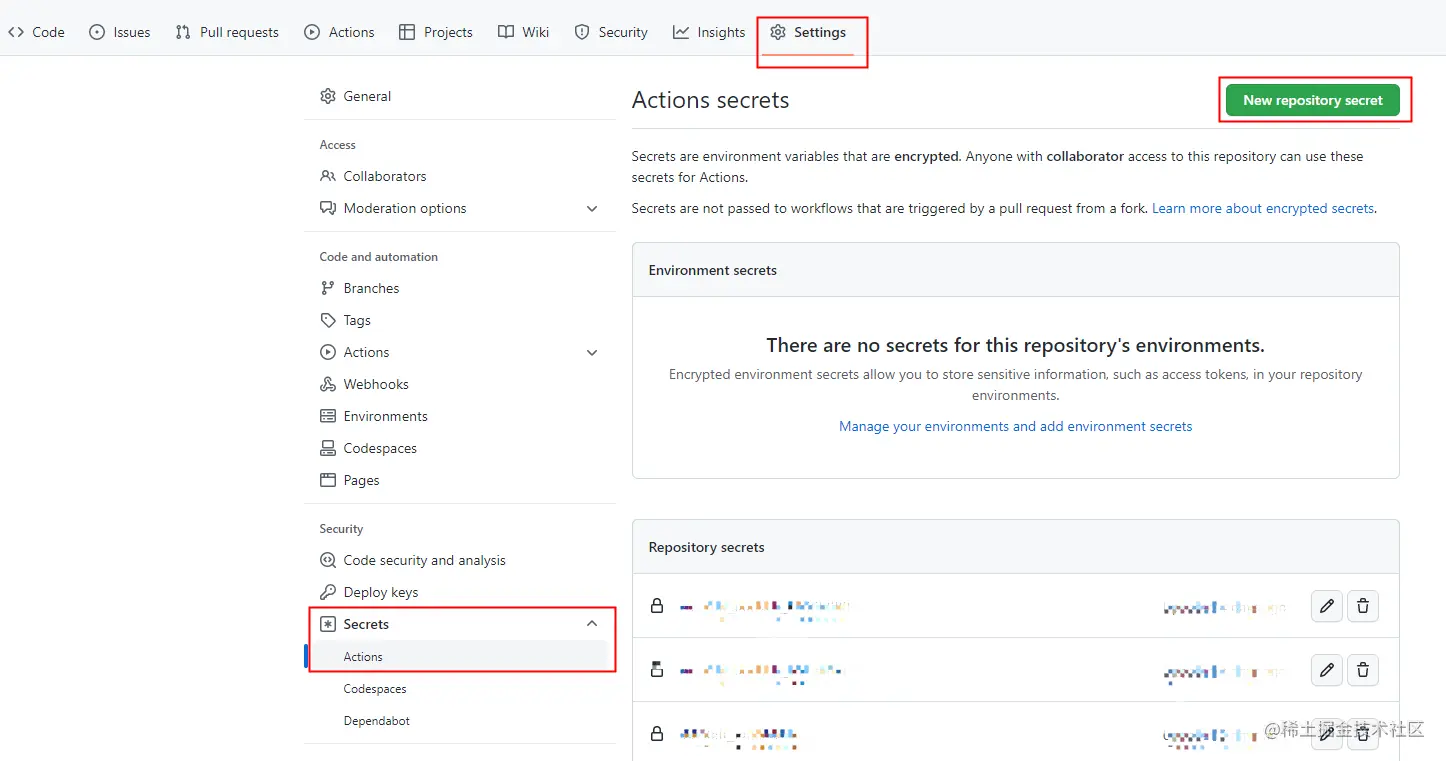Click the New repository secret button

(1312, 100)
